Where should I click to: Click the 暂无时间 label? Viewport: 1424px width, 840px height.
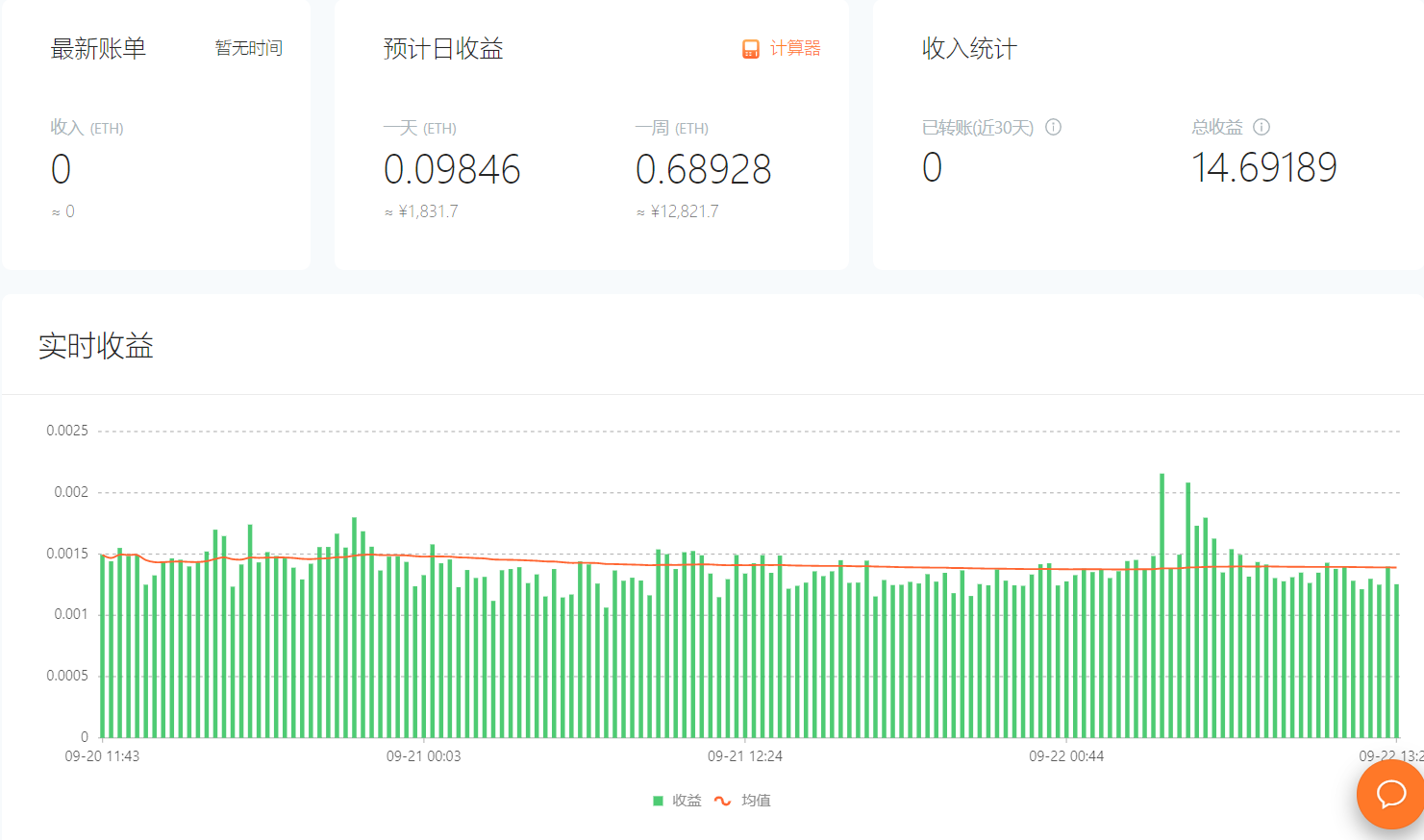coord(249,48)
